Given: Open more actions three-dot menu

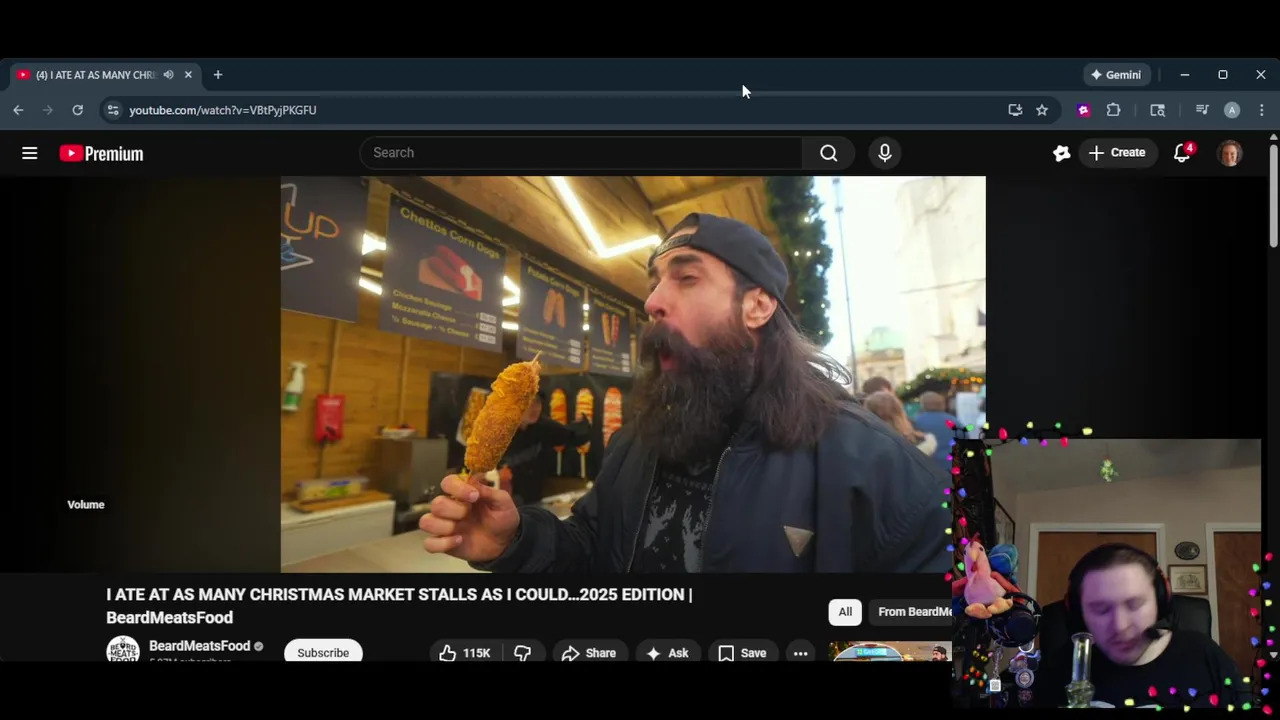Looking at the screenshot, I should click(800, 653).
